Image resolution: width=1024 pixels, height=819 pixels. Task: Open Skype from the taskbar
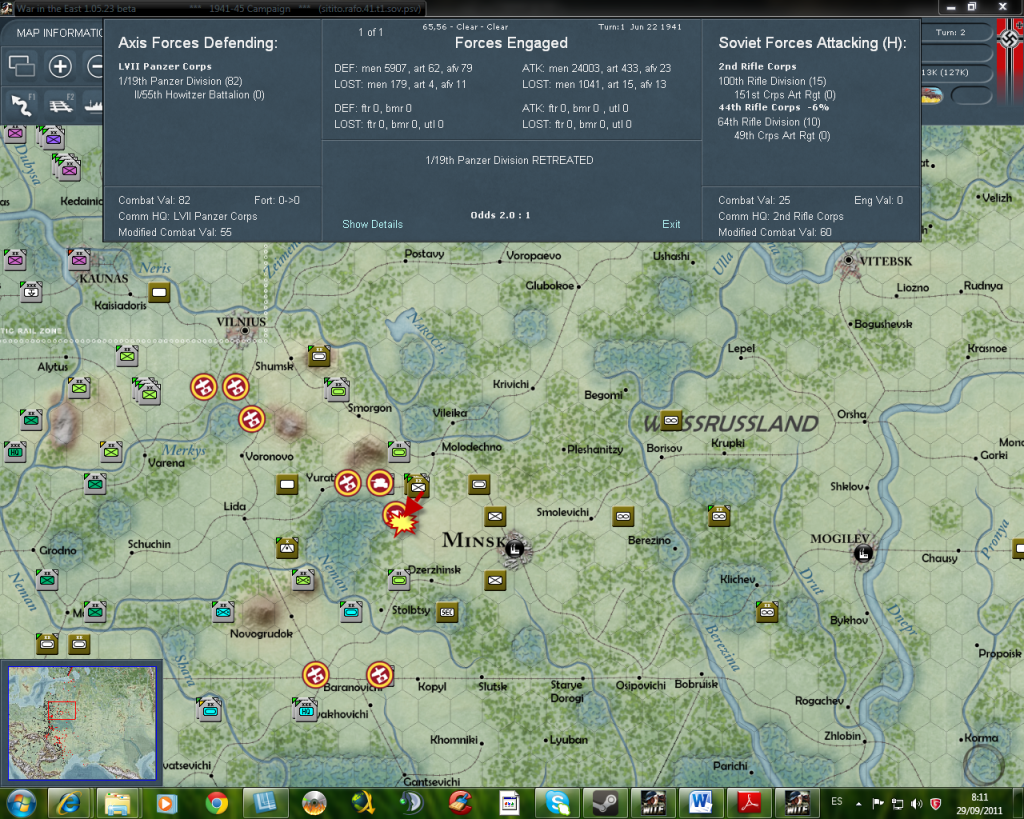coord(557,803)
